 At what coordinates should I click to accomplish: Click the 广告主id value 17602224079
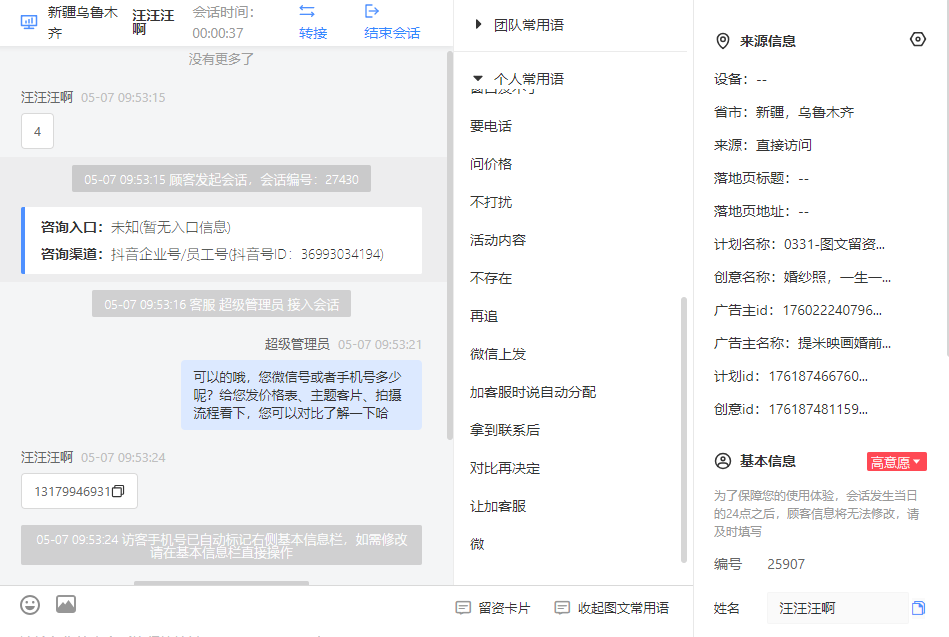832,311
